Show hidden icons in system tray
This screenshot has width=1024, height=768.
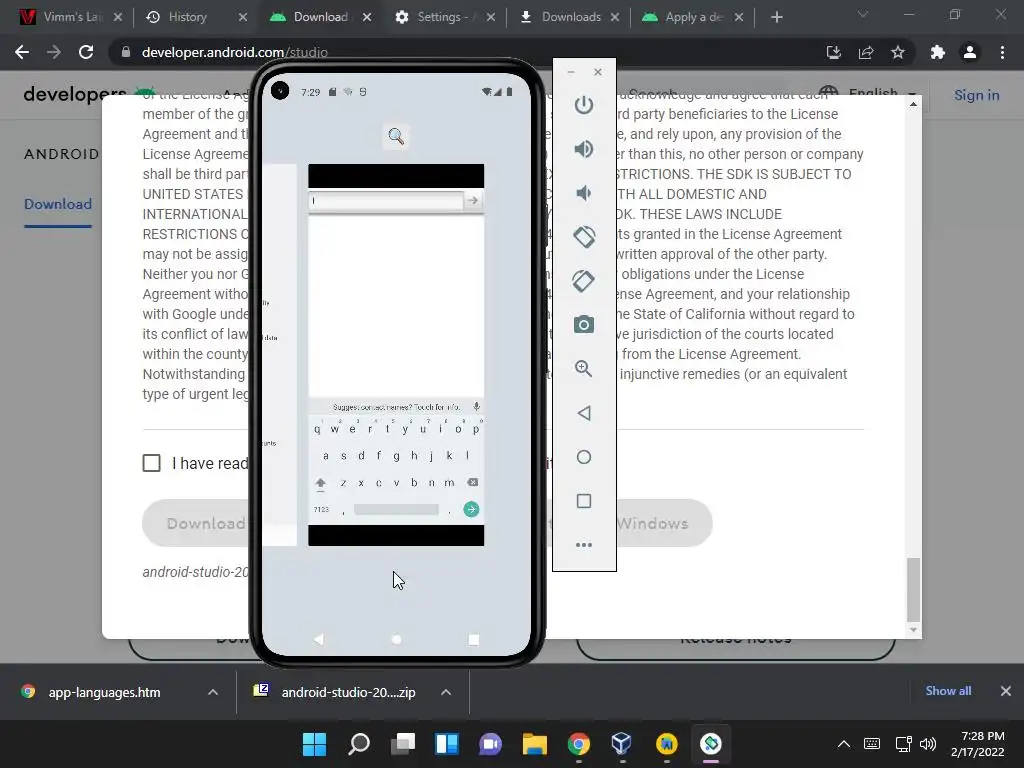point(844,744)
